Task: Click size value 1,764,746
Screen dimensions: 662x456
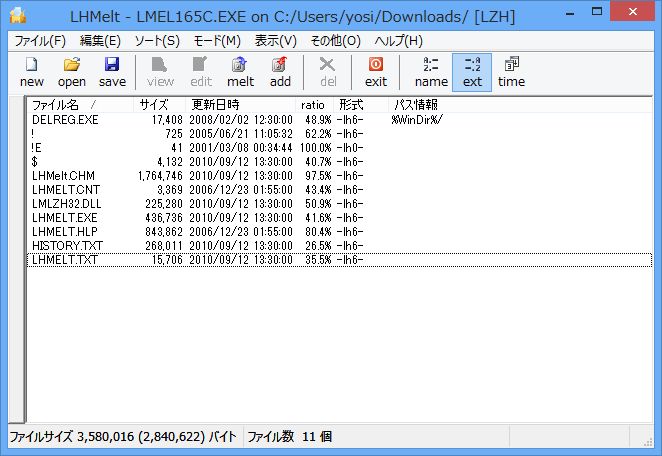Action: point(160,176)
